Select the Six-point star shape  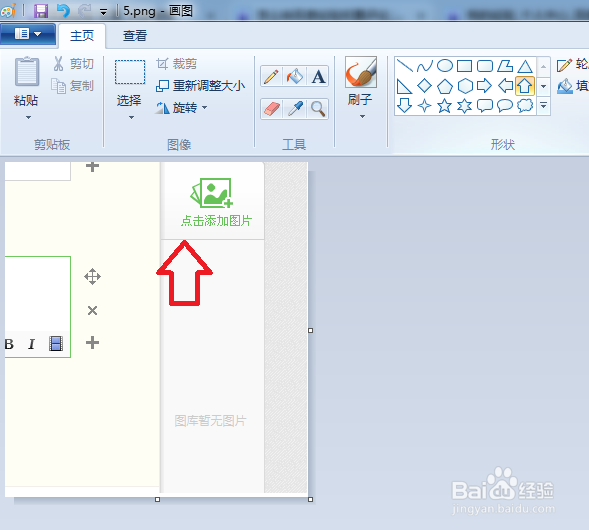point(465,106)
